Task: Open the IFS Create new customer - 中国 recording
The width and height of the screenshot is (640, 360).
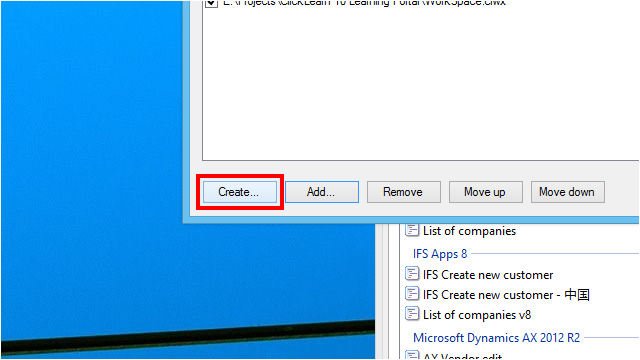Action: (x=506, y=295)
